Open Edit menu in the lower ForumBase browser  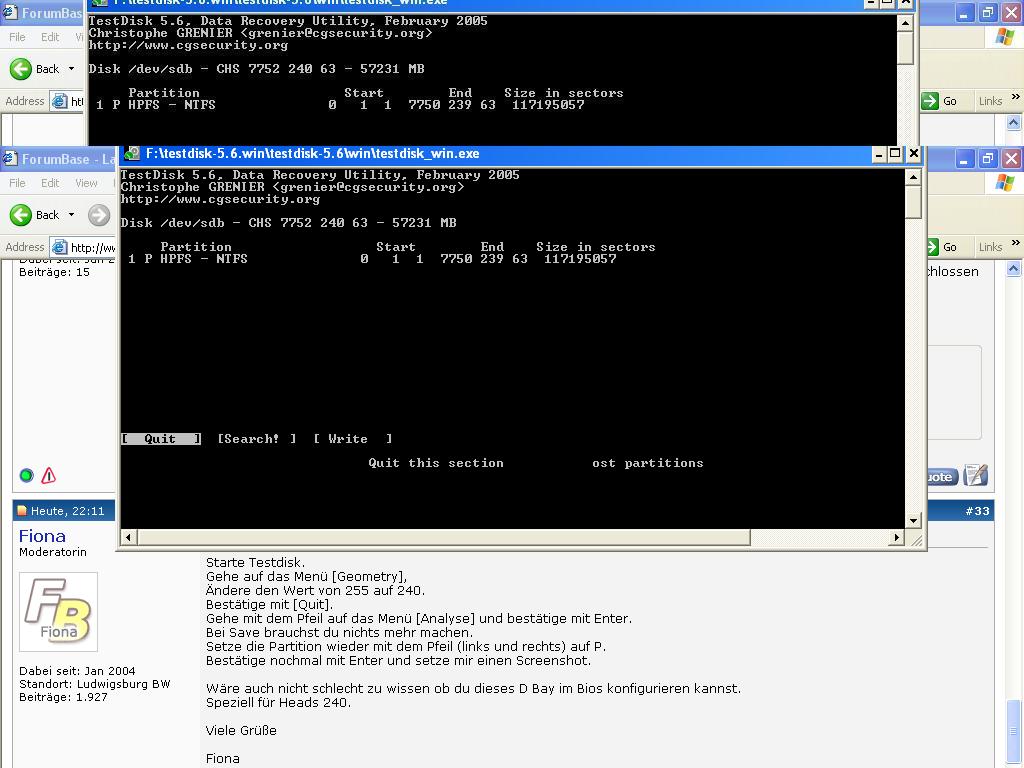click(x=50, y=183)
